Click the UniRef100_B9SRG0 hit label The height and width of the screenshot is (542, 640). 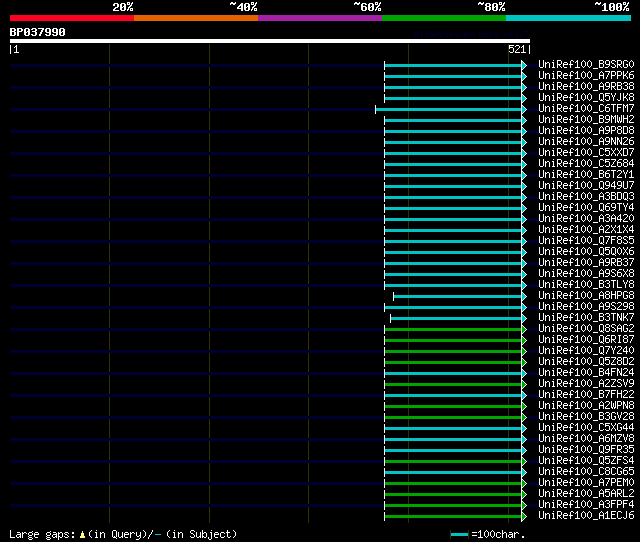tap(586, 64)
